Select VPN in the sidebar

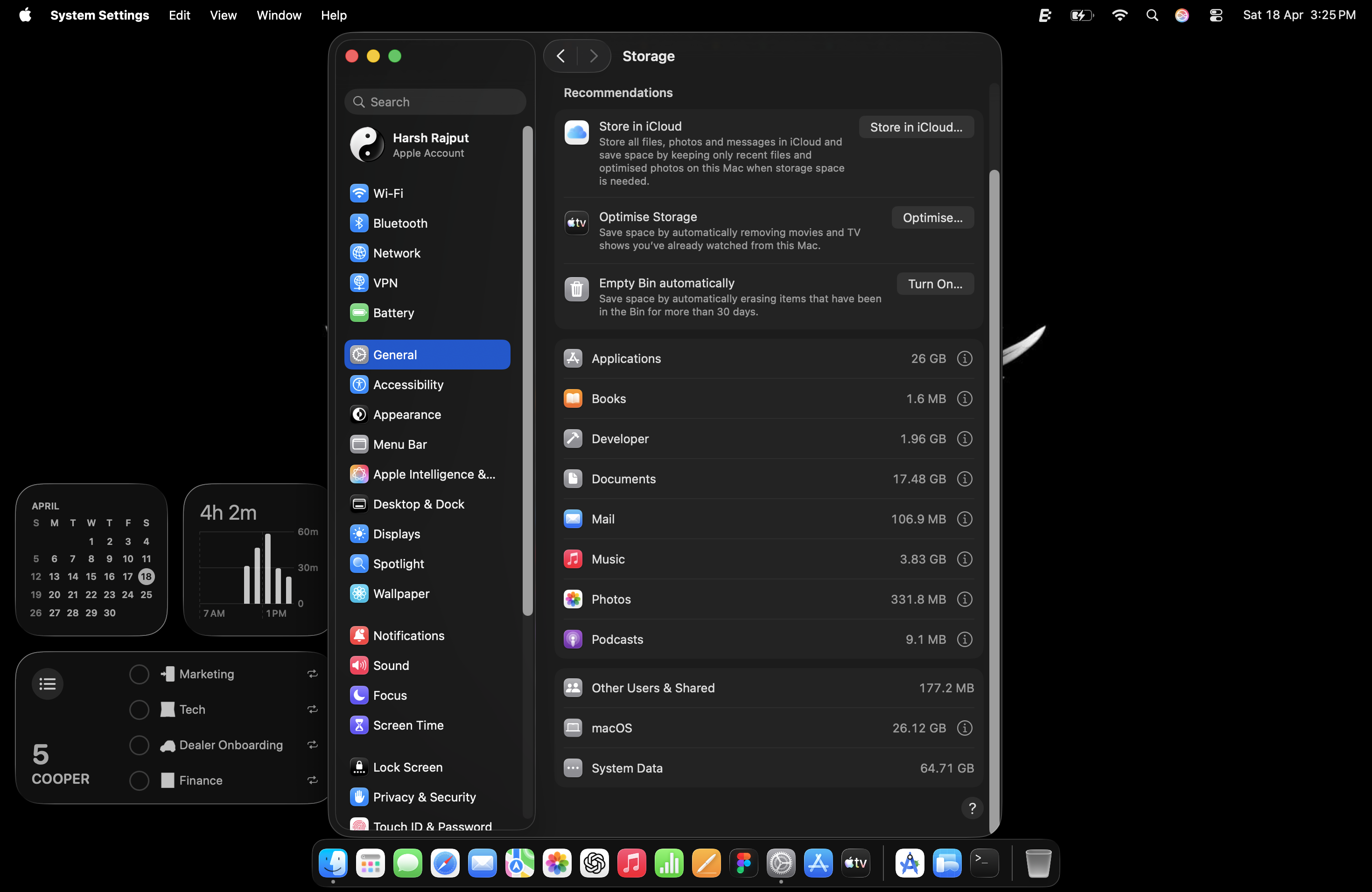point(427,283)
